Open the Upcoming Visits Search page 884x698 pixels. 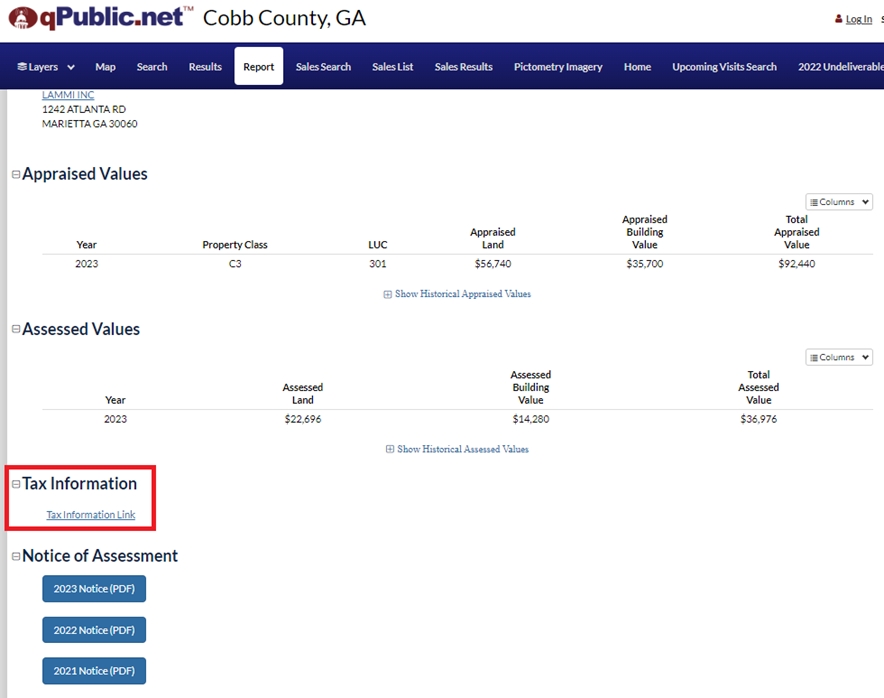click(724, 67)
